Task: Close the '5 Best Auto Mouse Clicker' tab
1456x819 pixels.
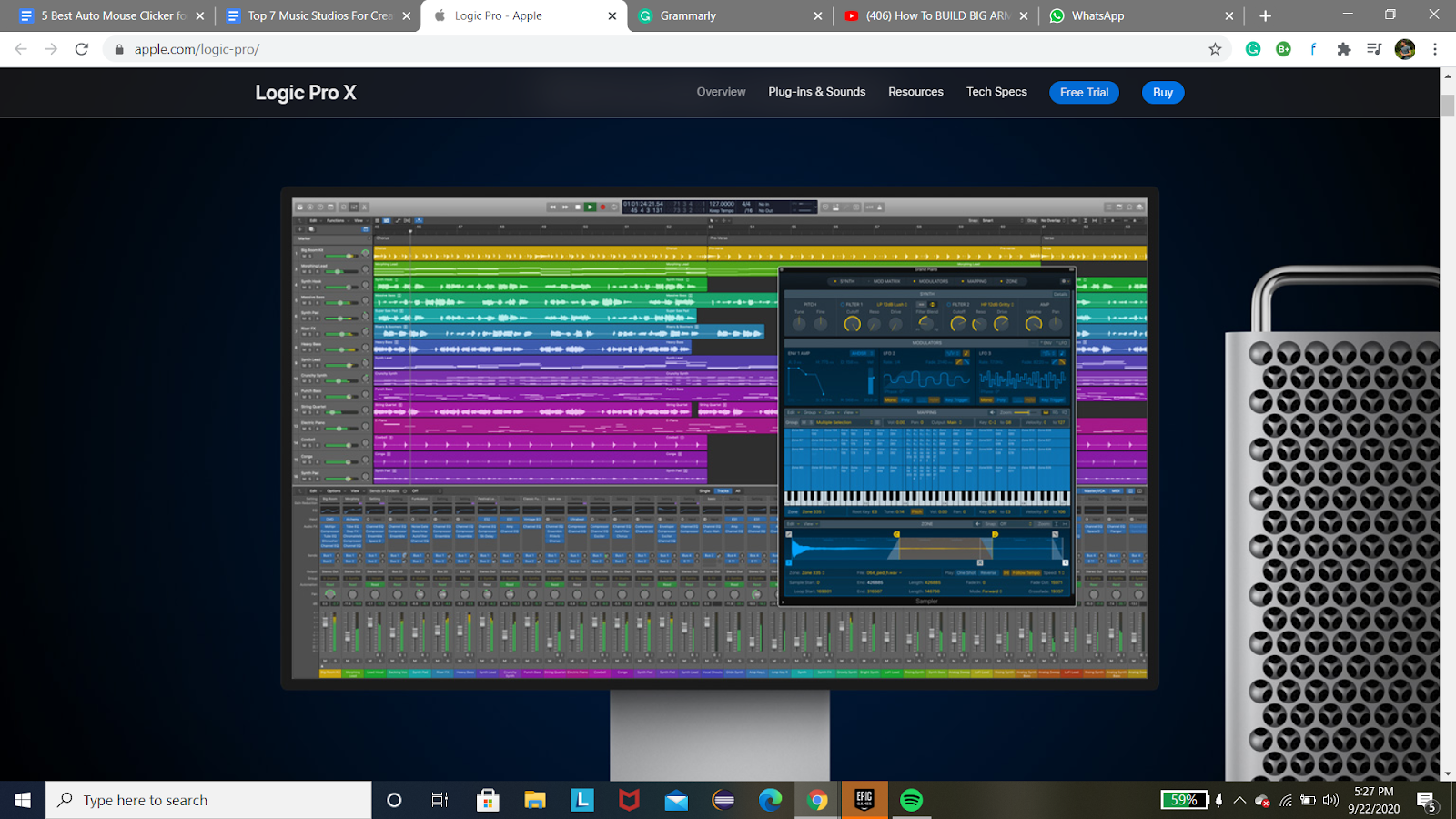Action: (200, 15)
